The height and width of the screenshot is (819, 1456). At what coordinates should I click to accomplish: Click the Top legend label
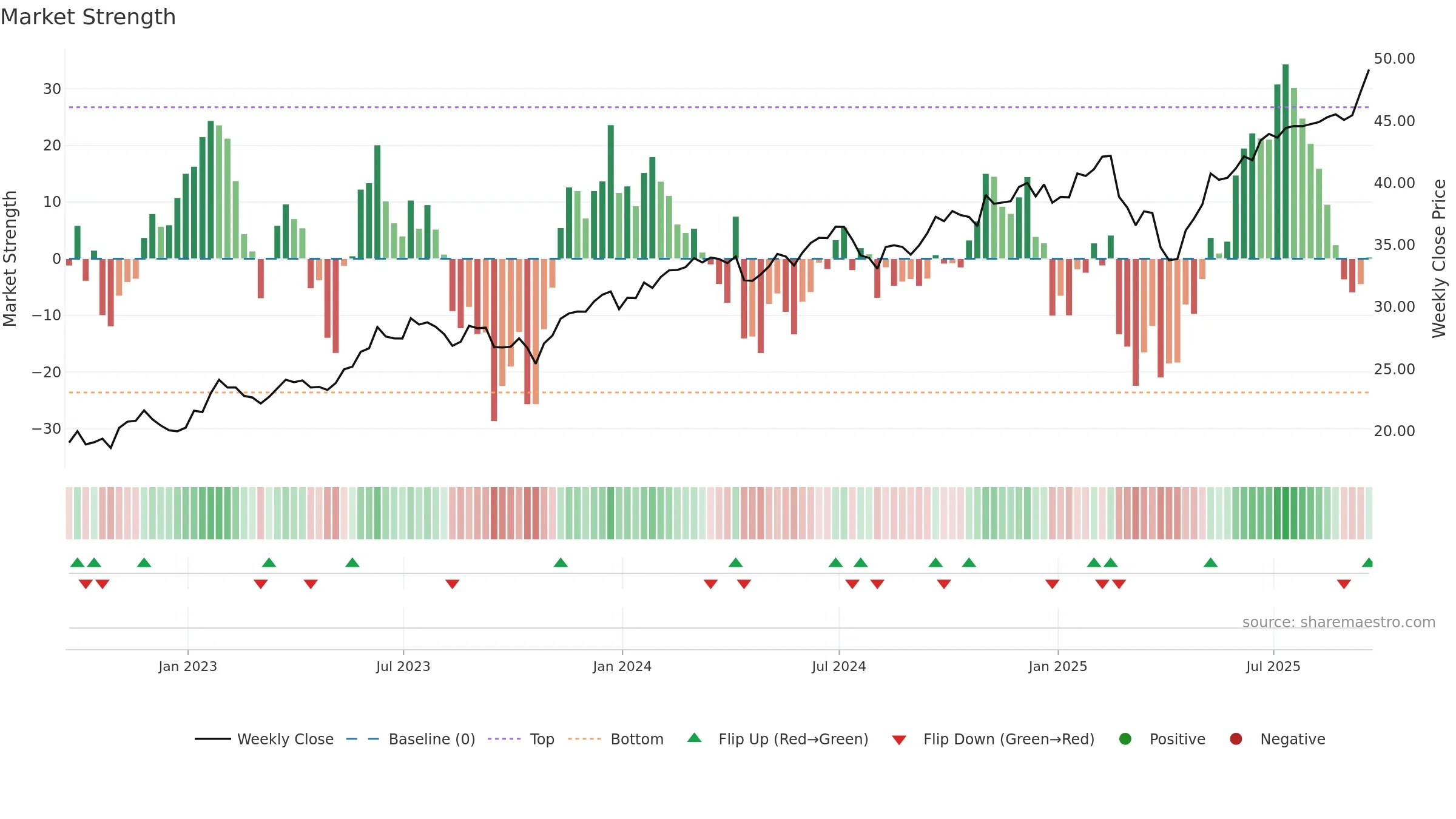[542, 739]
